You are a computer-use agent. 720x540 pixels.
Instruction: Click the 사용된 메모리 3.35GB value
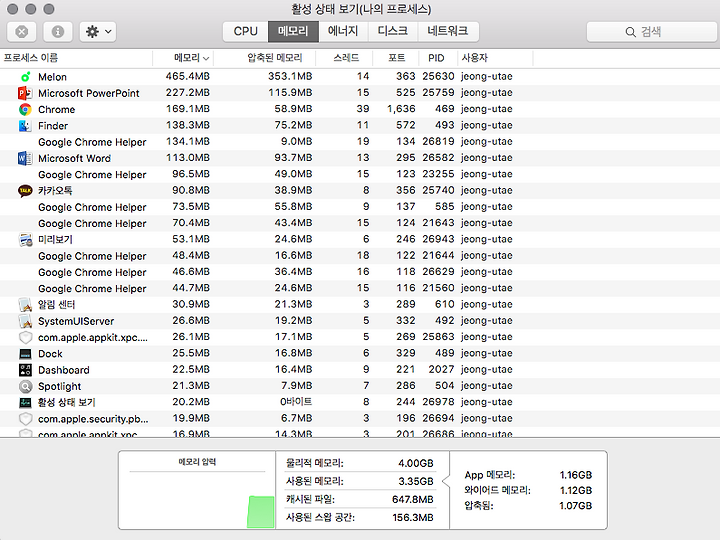(x=416, y=481)
